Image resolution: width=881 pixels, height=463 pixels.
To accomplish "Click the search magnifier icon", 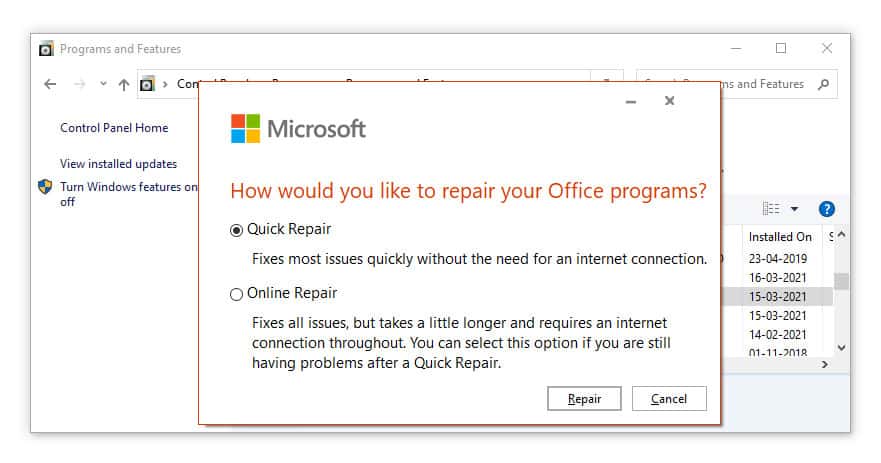I will (823, 84).
